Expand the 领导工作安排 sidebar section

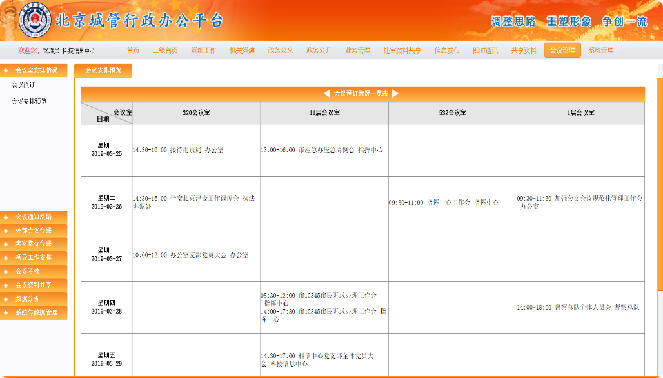[x=33, y=257]
